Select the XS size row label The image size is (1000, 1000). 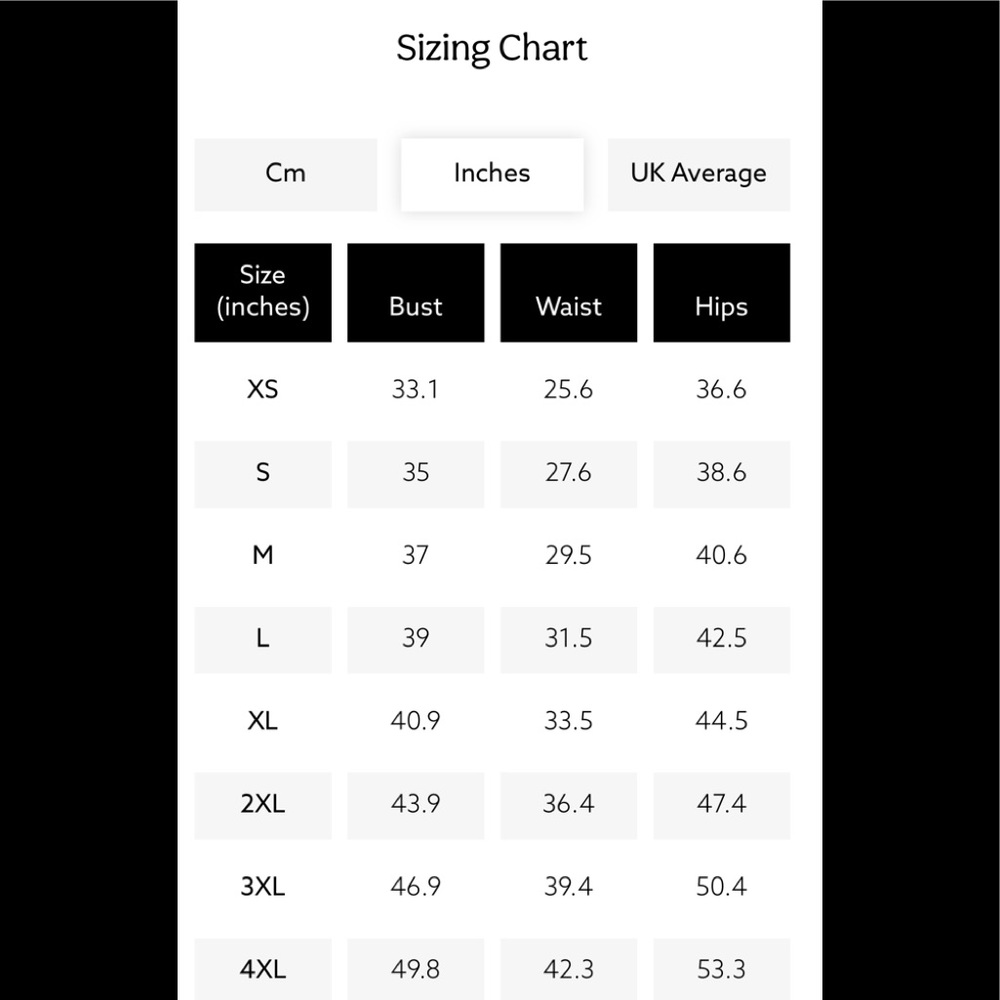click(x=263, y=389)
